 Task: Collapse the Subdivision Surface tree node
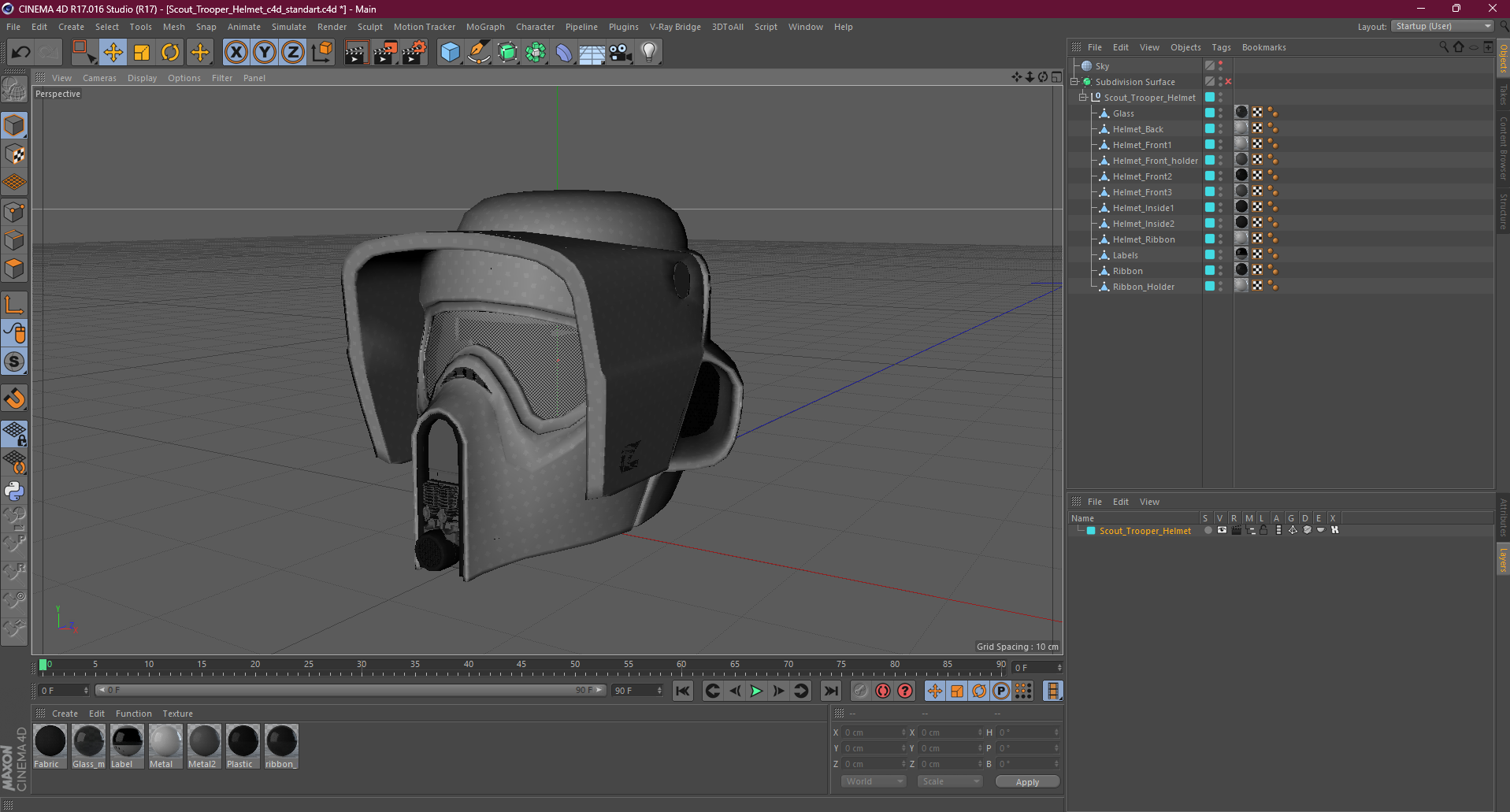pyautogui.click(x=1075, y=81)
